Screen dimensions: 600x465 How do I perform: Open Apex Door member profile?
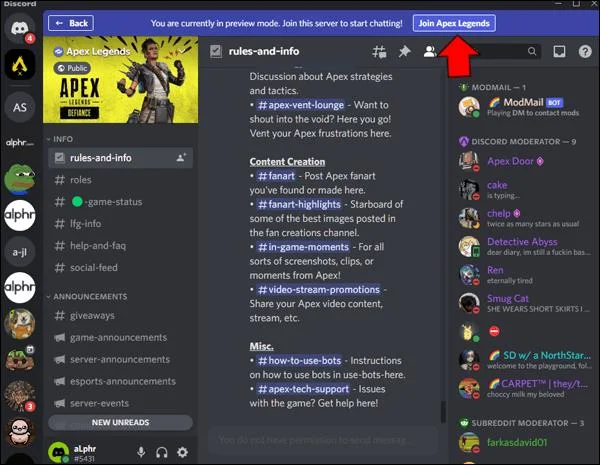tap(523, 161)
